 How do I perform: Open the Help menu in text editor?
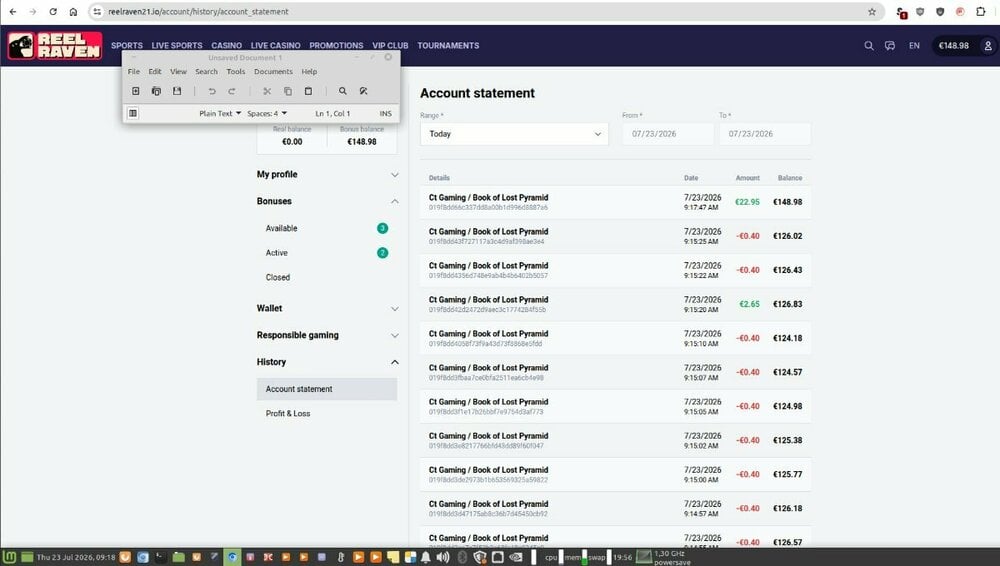[x=309, y=71]
